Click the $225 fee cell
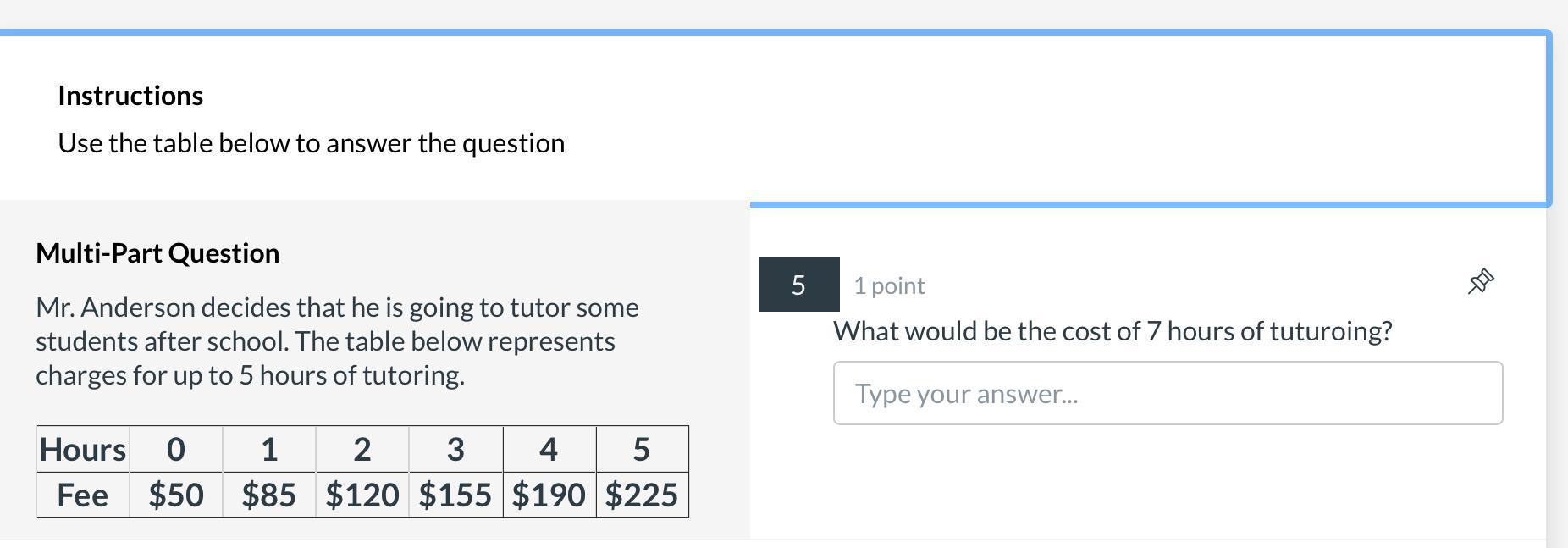Image resolution: width=1568 pixels, height=548 pixels. [x=642, y=495]
